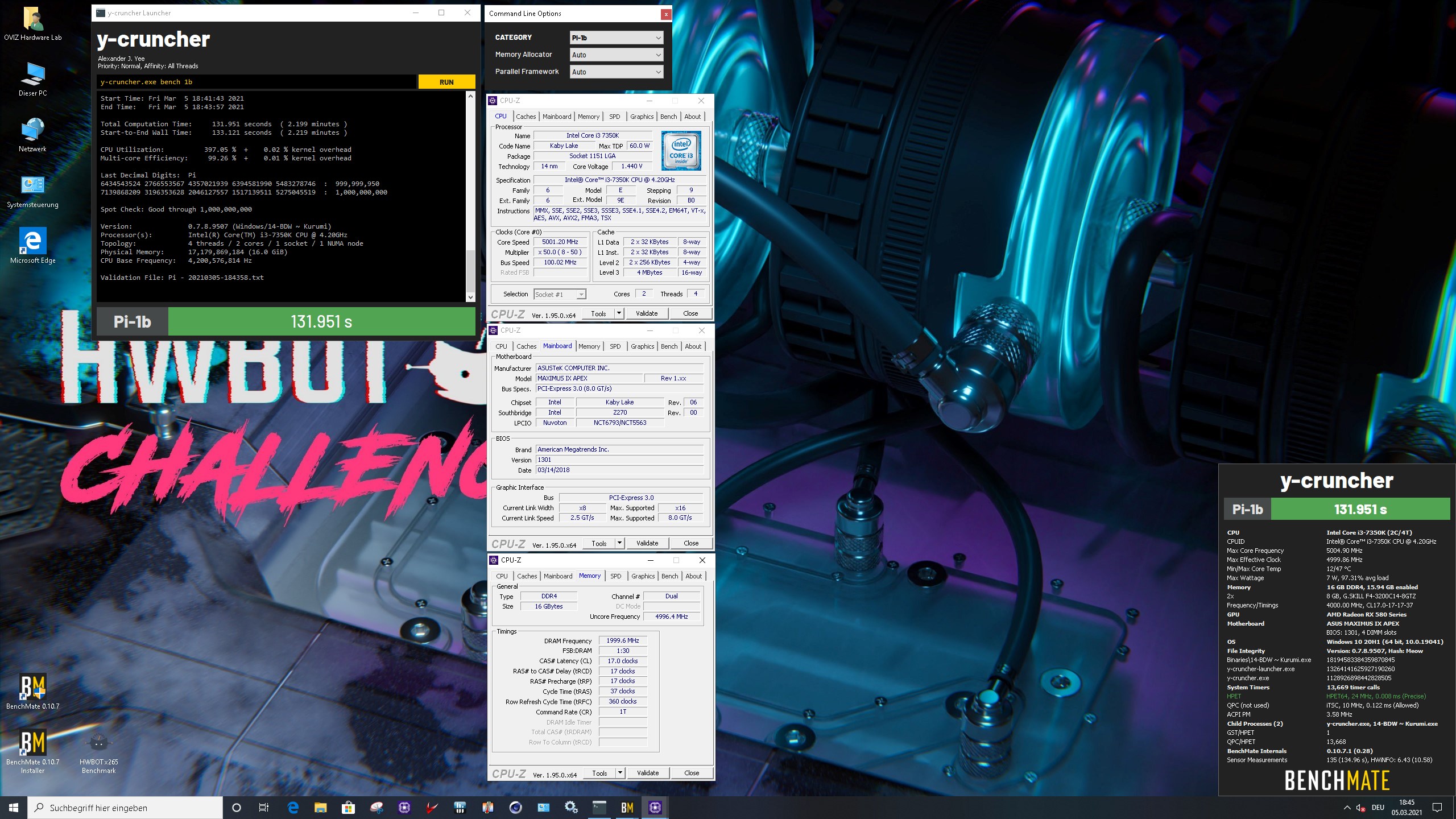Expand Tools arrow in the Memory CPU-Z window

point(620,773)
